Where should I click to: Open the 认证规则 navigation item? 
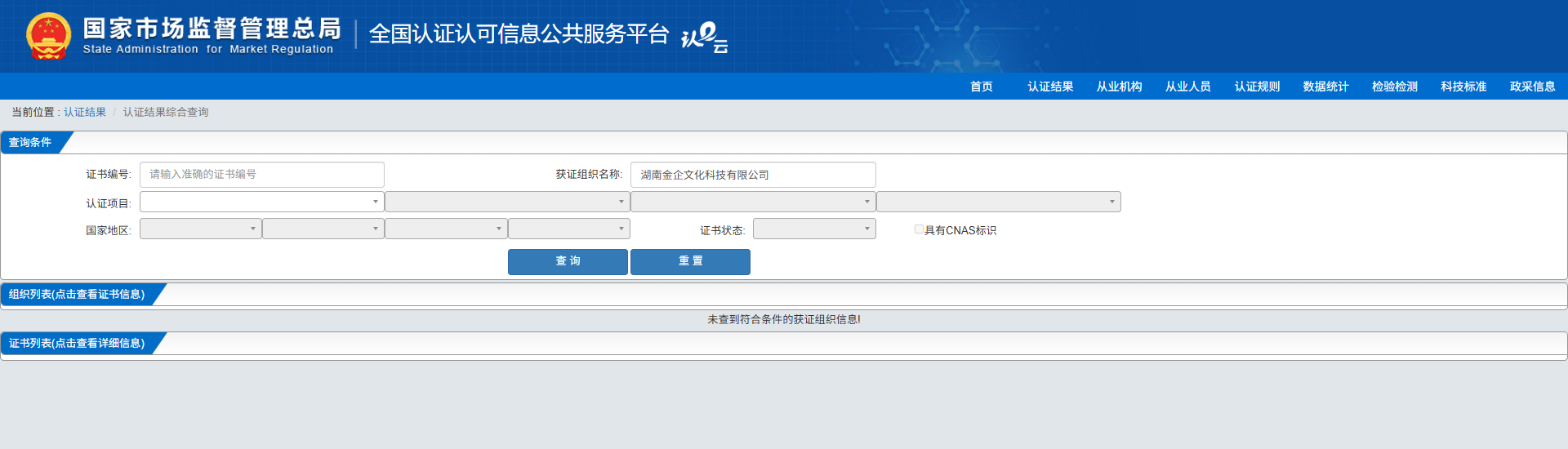[1257, 87]
